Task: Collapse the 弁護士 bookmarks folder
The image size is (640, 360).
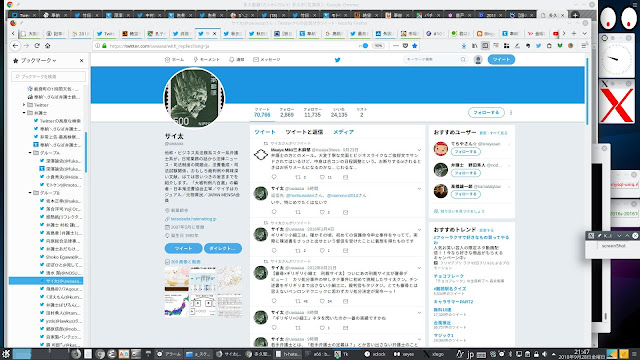Action: [x=24, y=113]
